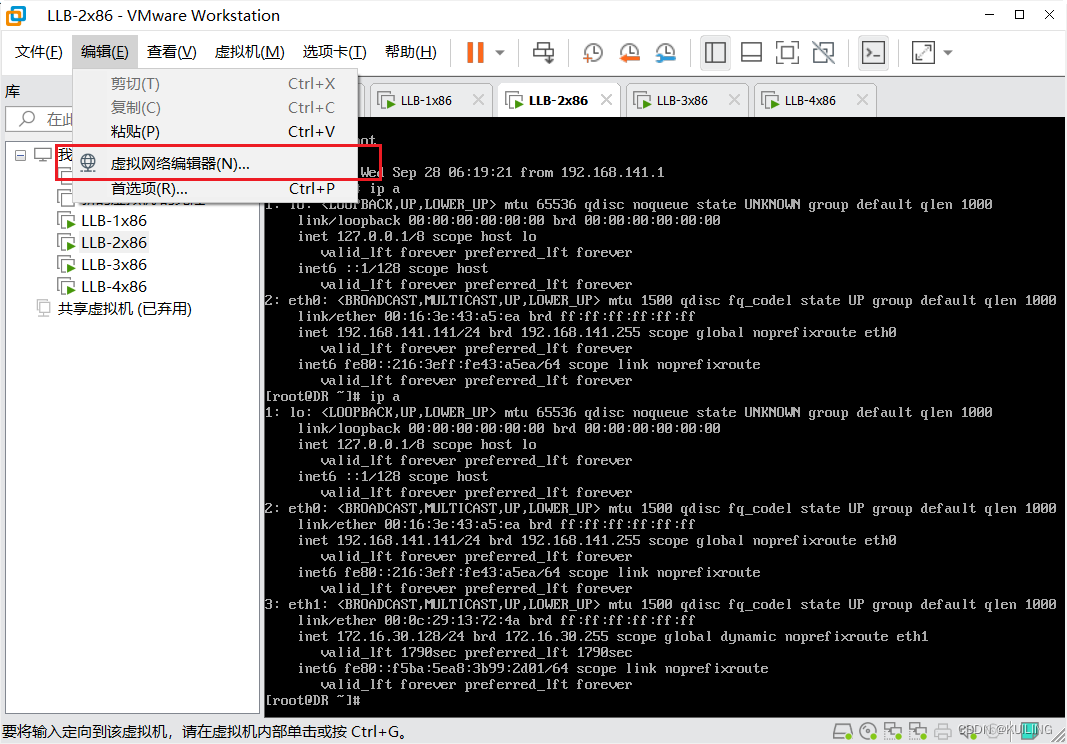Click the stretch guest display icon
This screenshot has width=1067, height=744.
(923, 52)
